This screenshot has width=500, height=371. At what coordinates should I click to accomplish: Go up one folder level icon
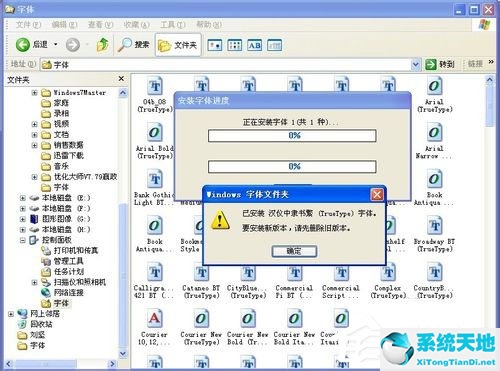pyautogui.click(x=103, y=44)
